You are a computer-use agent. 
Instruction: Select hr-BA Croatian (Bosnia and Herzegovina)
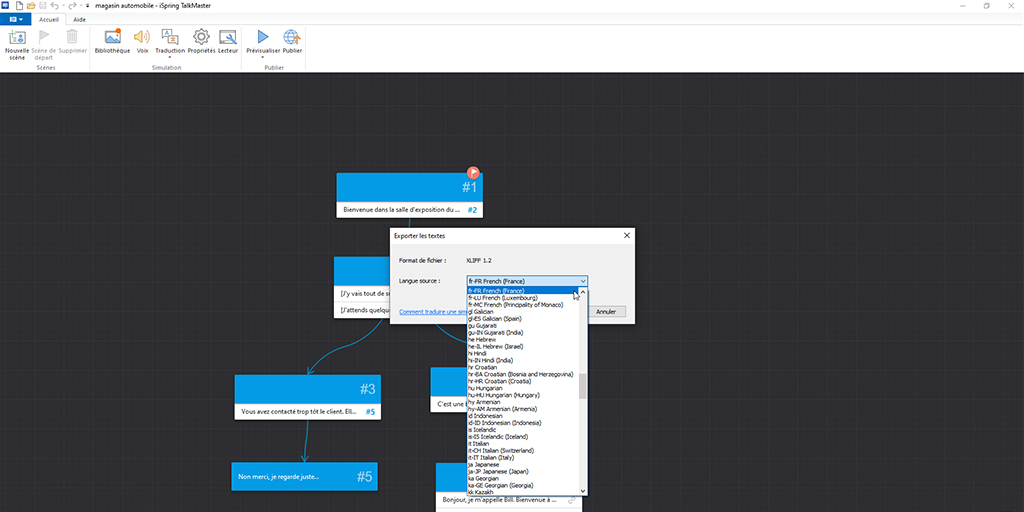coord(522,374)
